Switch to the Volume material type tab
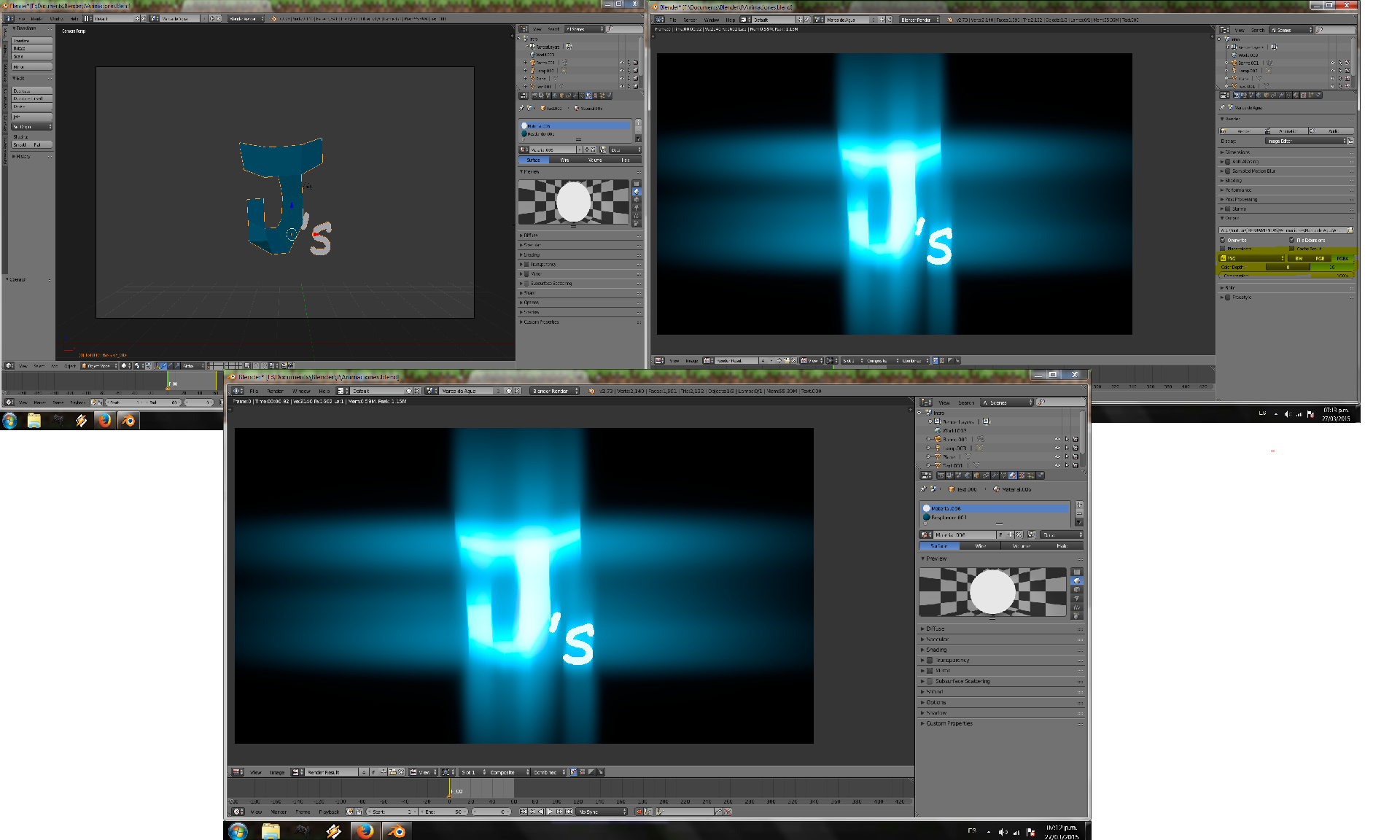The image size is (1400, 840). pyautogui.click(x=1021, y=545)
